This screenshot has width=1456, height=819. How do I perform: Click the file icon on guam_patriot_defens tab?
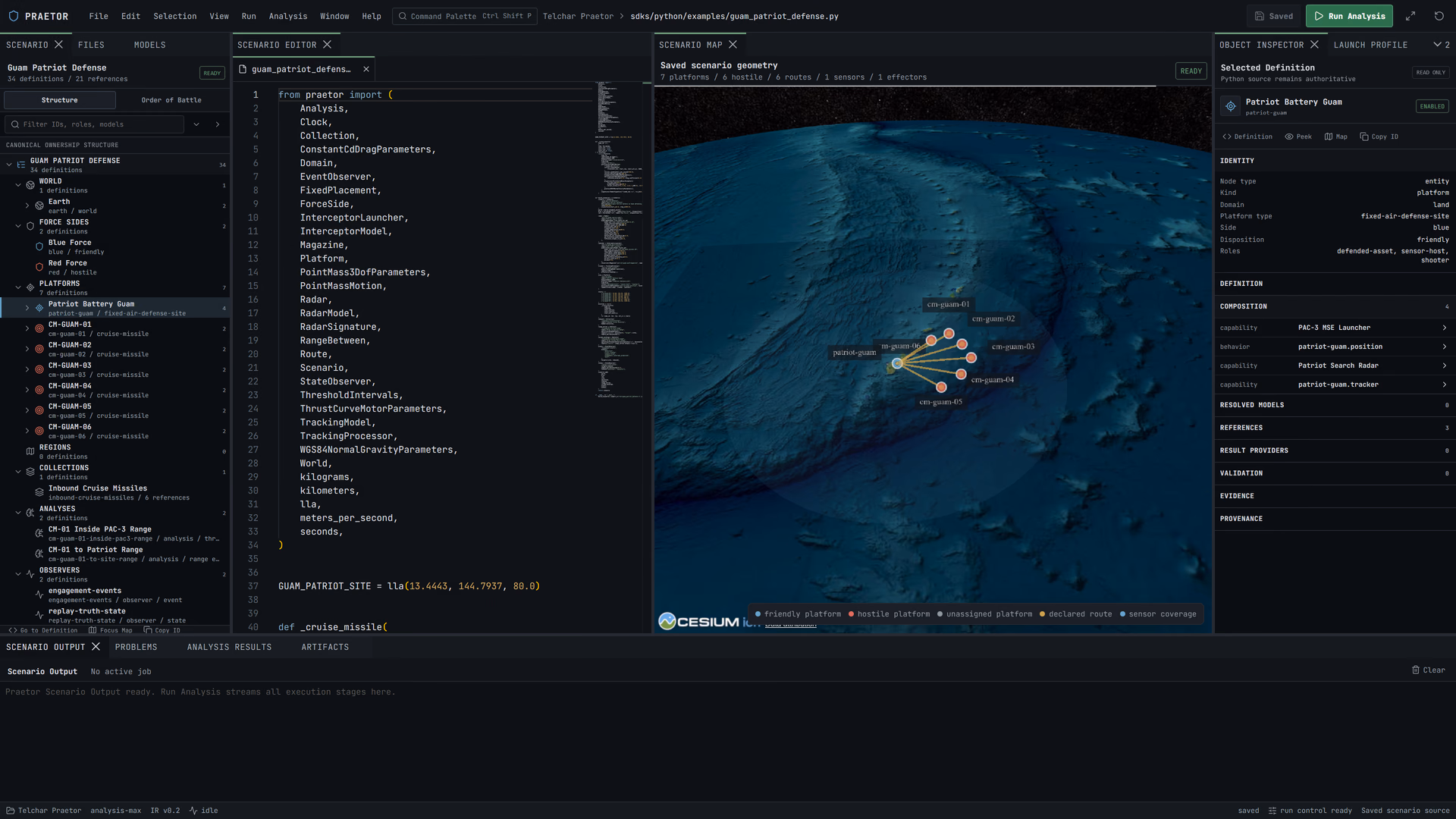(243, 69)
